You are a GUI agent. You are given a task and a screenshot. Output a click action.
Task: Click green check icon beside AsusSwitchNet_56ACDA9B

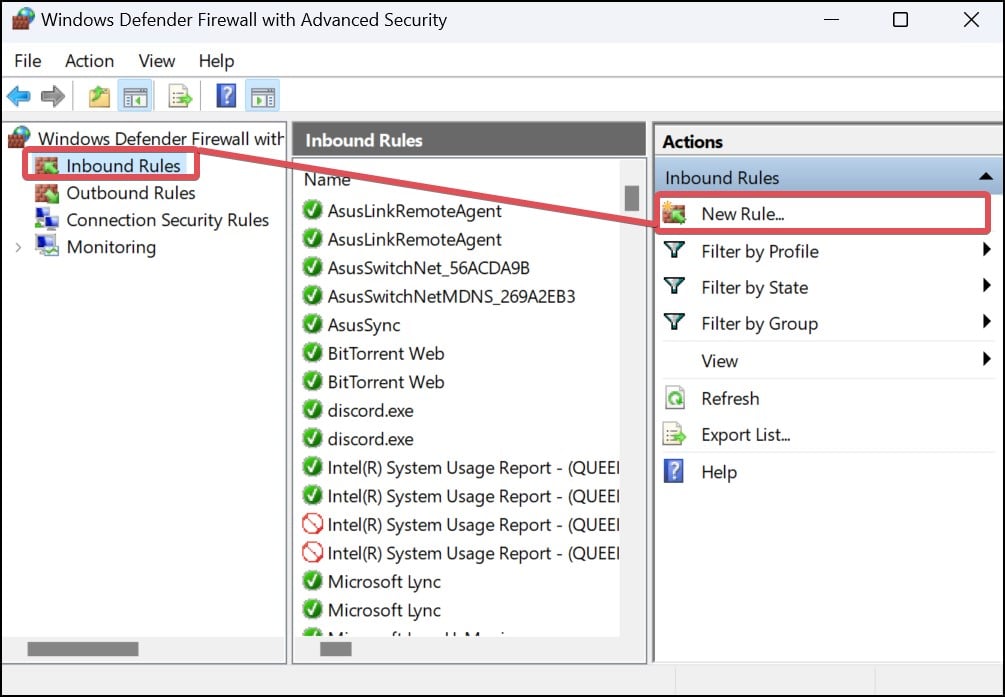click(312, 267)
